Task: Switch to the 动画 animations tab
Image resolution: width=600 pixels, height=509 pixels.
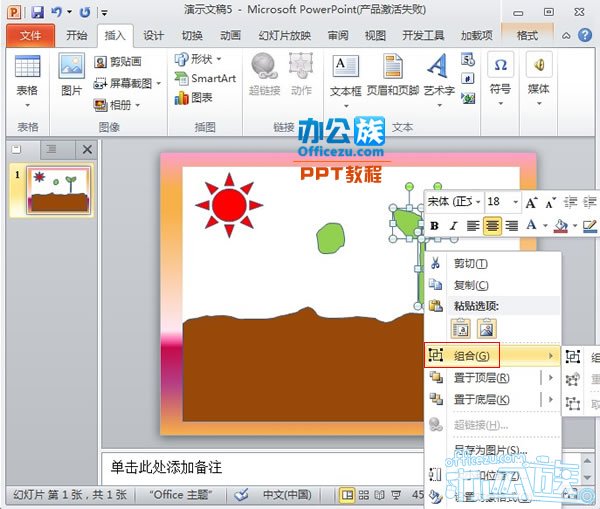Action: pyautogui.click(x=230, y=36)
